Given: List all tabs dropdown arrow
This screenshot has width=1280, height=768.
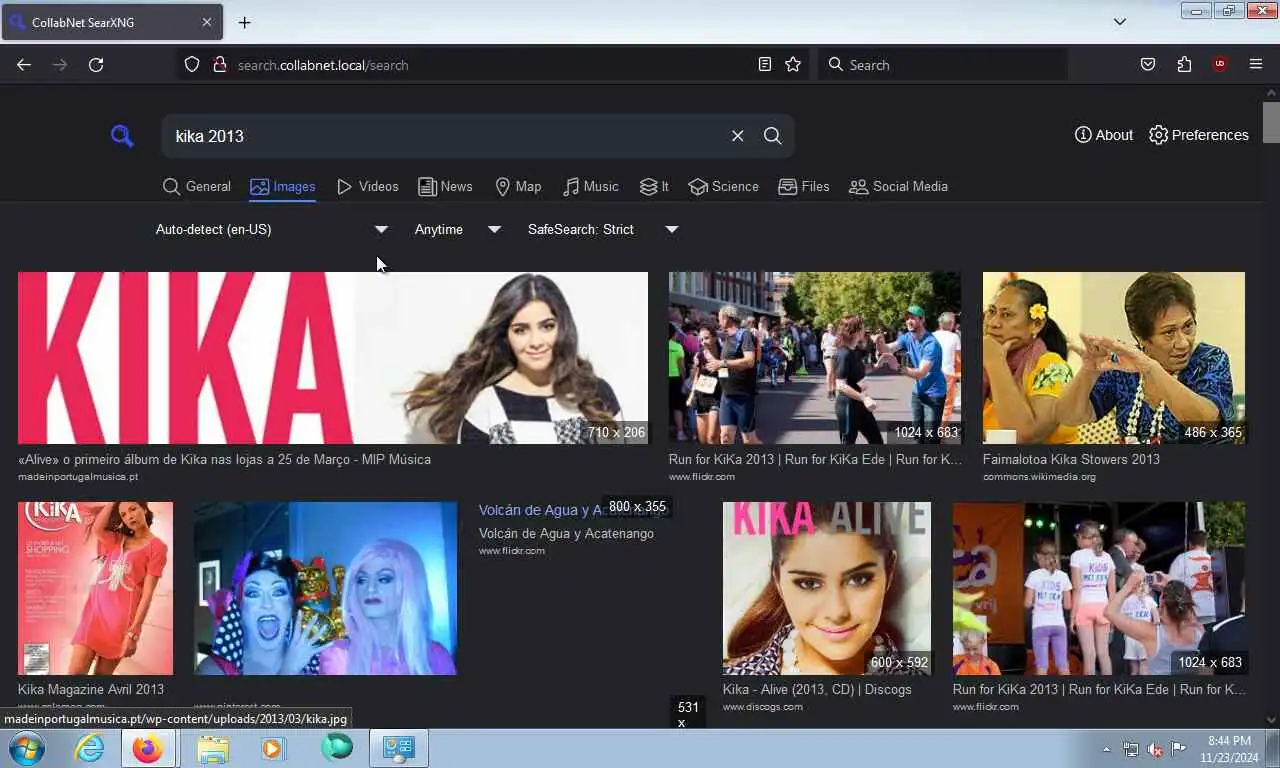Looking at the screenshot, I should coord(1120,22).
